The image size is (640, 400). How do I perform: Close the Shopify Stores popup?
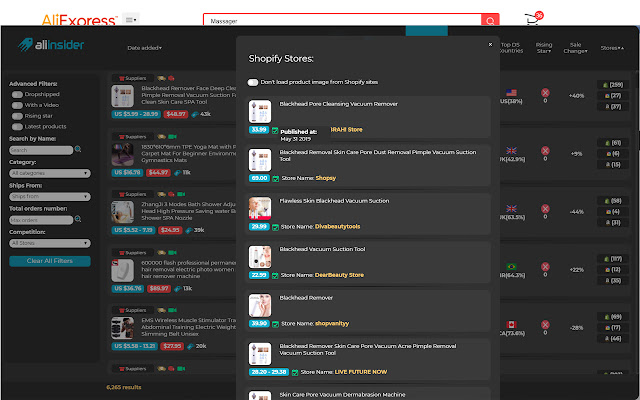(490, 44)
